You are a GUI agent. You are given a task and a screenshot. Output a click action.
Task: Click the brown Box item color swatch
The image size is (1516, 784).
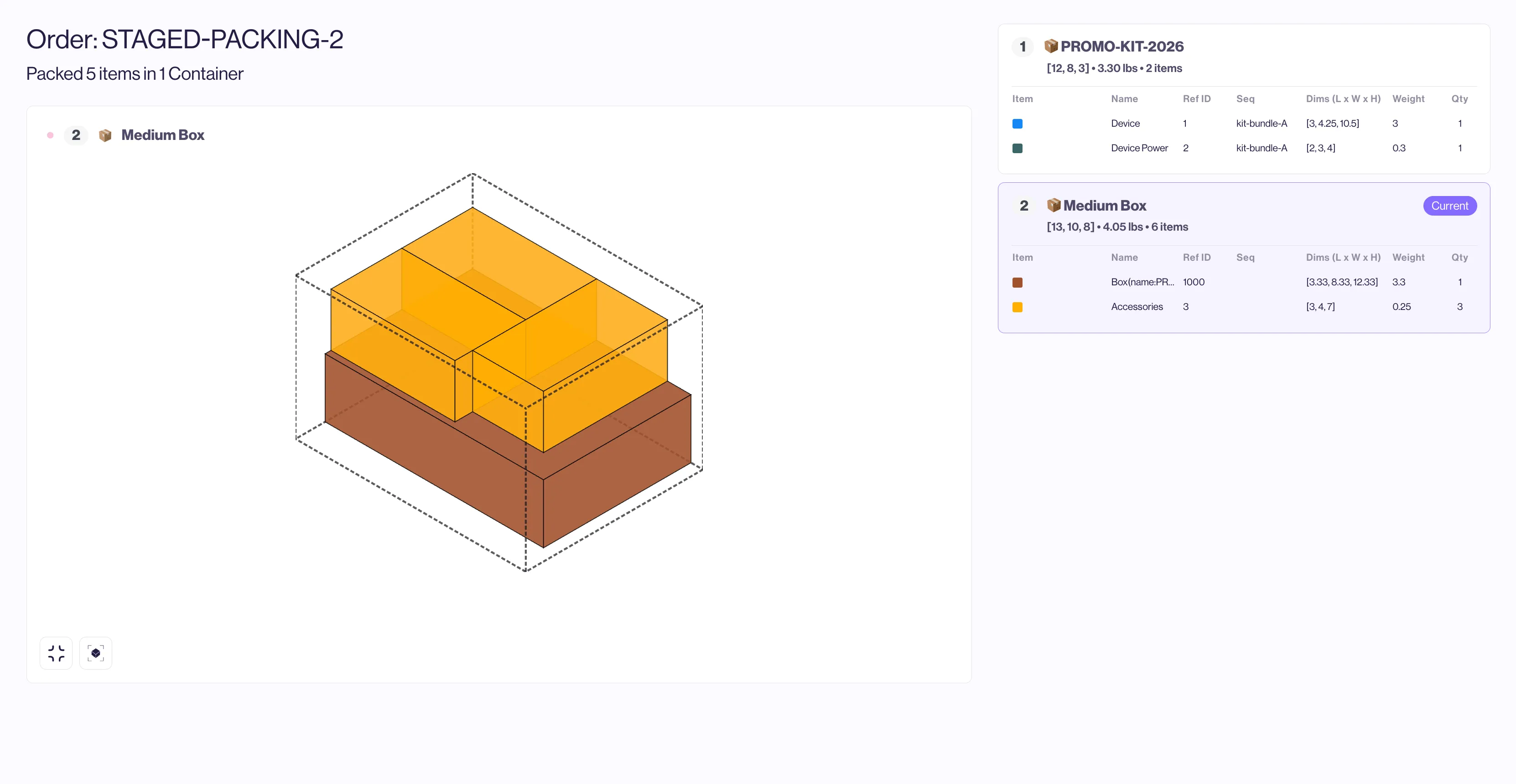(1017, 282)
